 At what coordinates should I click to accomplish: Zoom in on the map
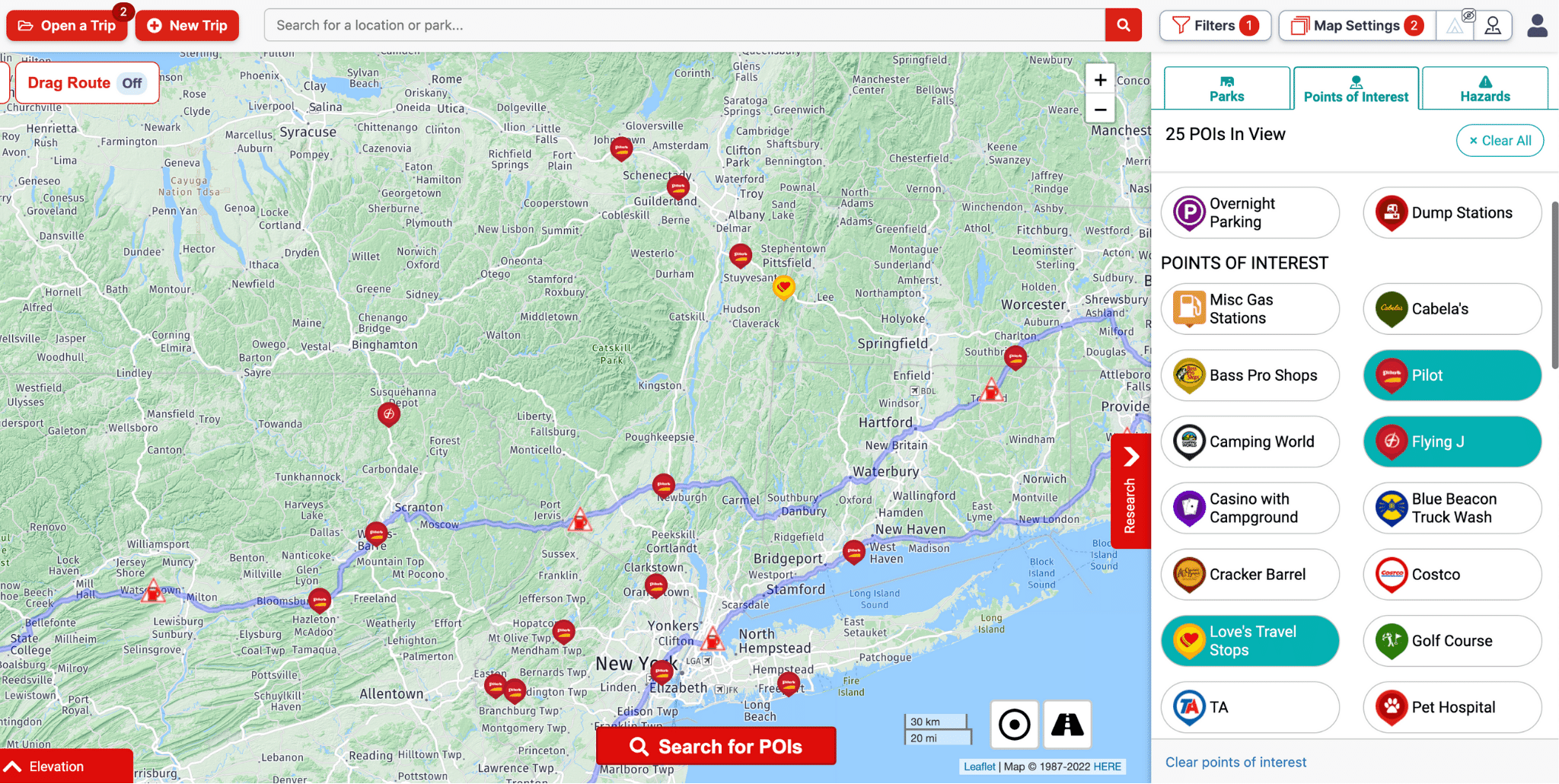(x=1100, y=80)
